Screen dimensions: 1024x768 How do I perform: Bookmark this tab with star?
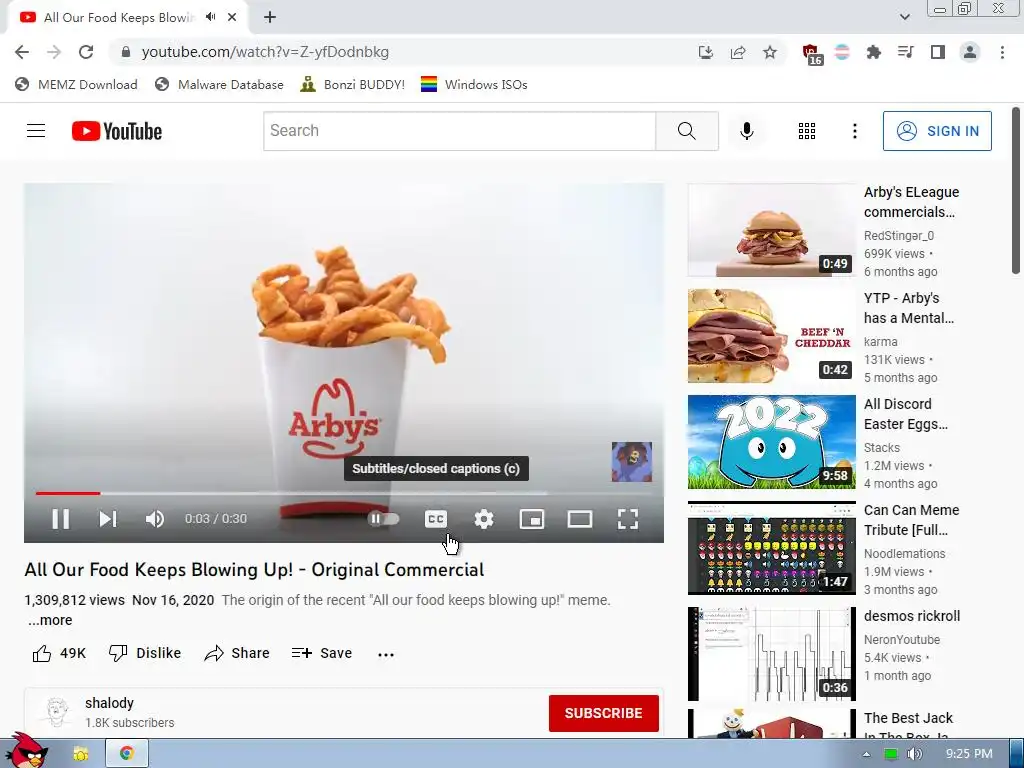point(770,52)
